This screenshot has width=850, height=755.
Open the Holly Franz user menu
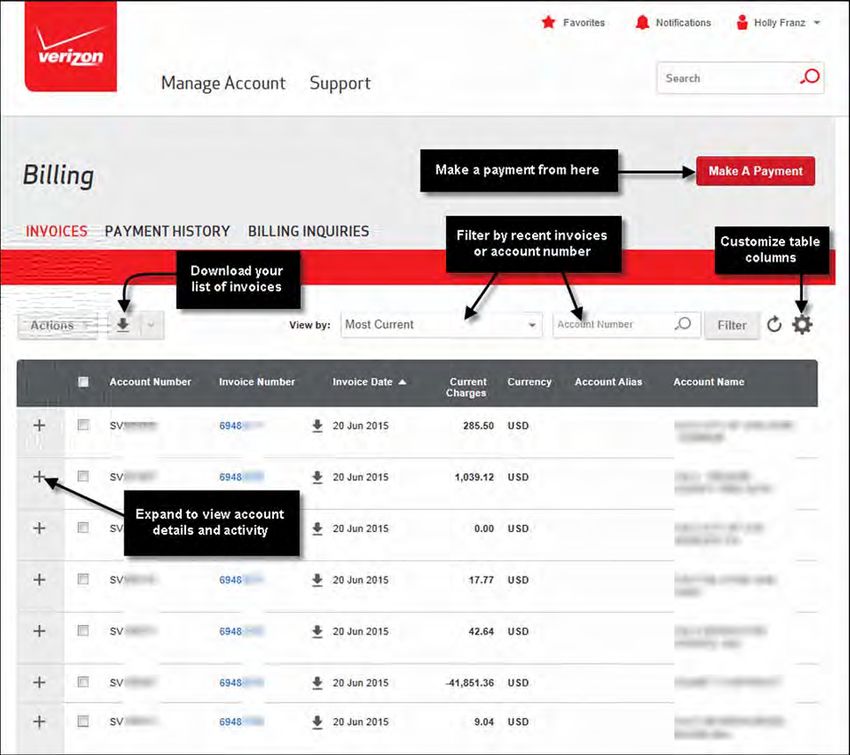778,23
